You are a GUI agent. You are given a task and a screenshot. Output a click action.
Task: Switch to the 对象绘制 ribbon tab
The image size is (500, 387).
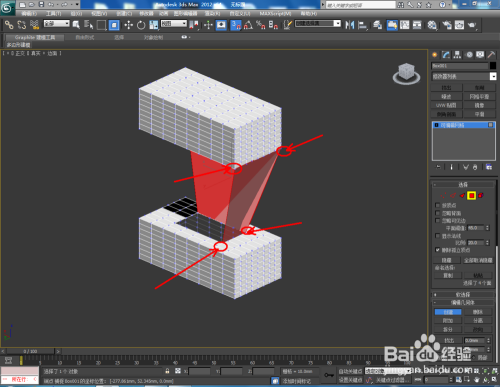[x=153, y=37]
